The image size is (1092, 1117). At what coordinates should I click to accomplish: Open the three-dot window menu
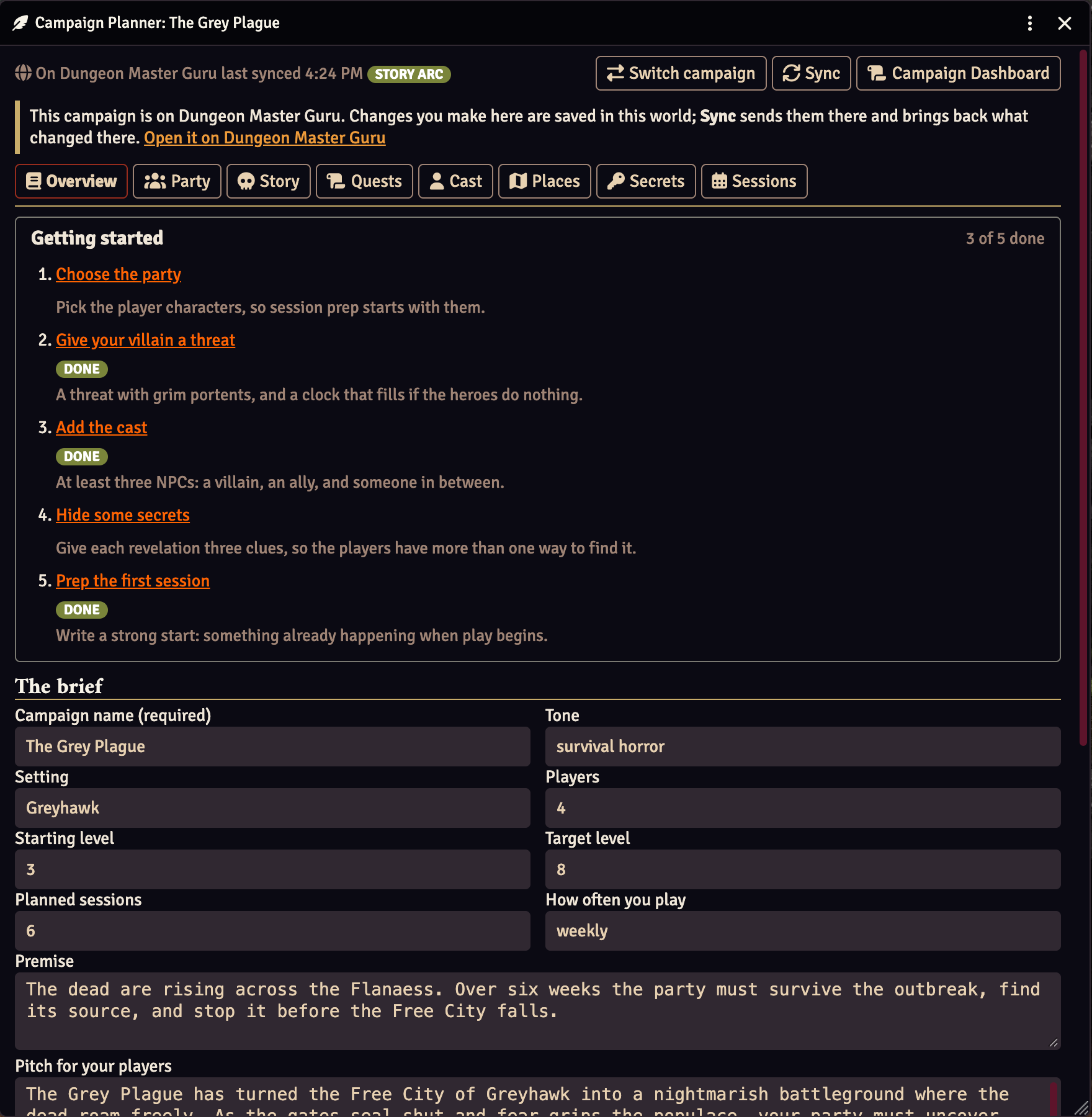[1029, 24]
